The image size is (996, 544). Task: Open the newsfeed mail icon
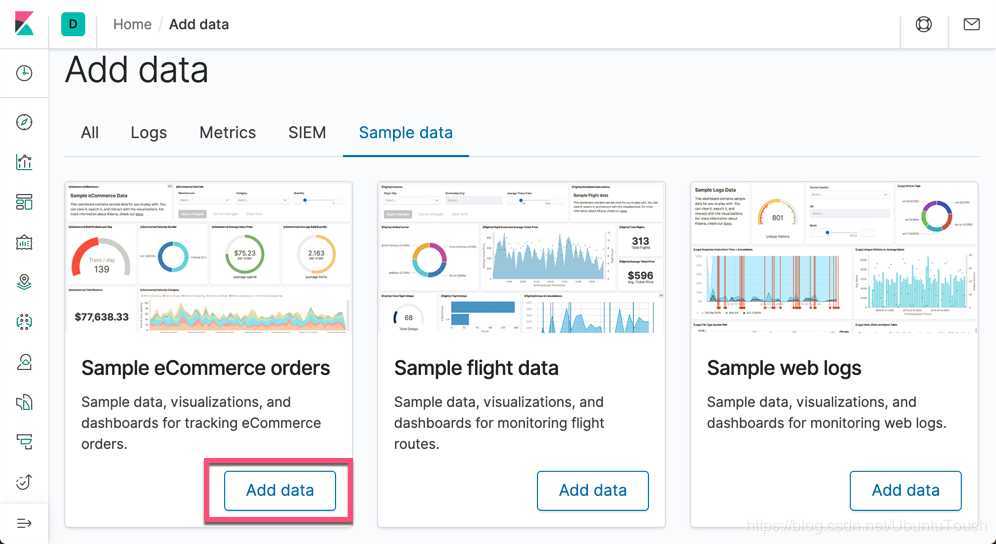(971, 24)
